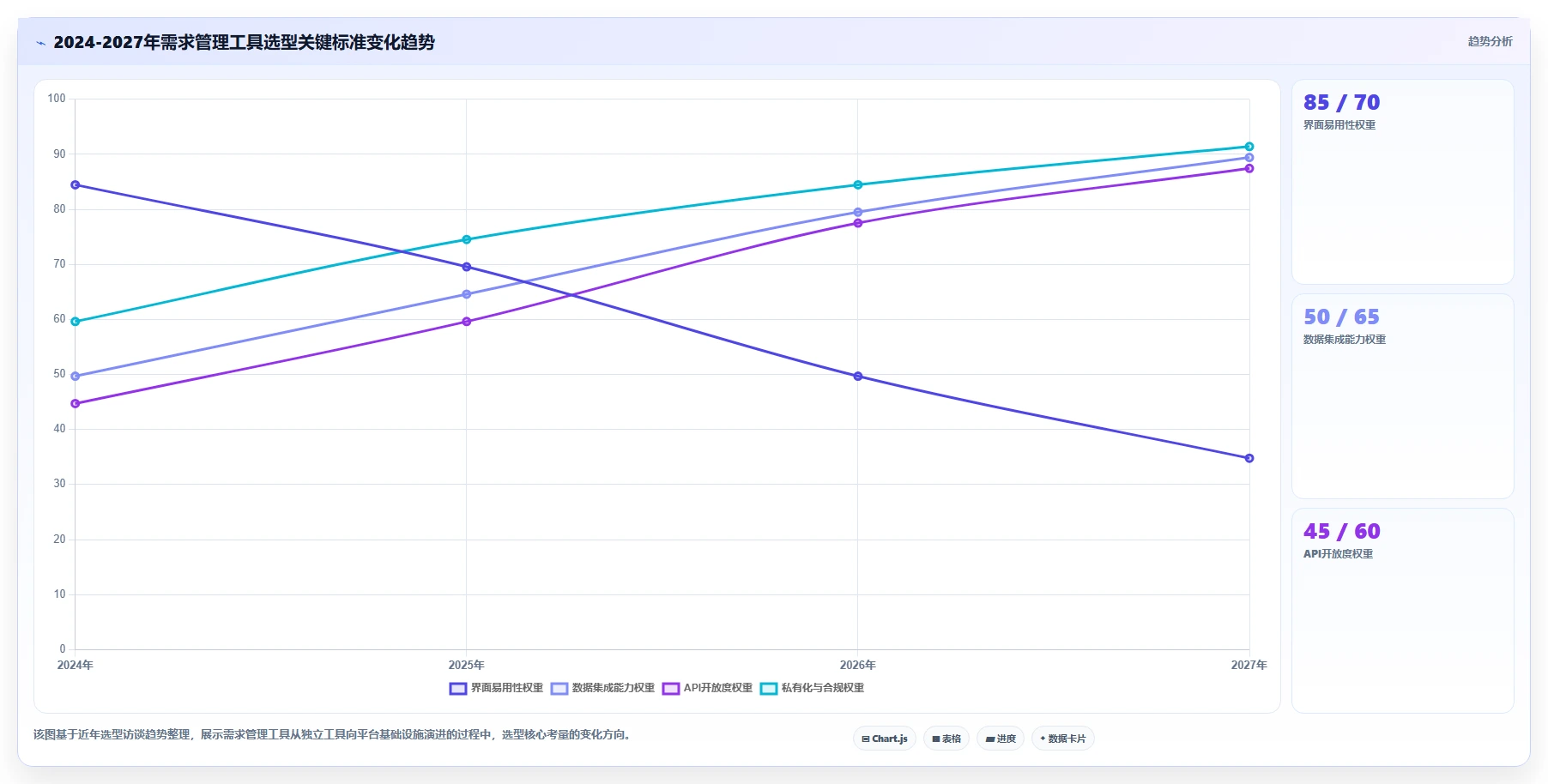Click the 趋势分析 label in header
This screenshot has height=784, width=1548.
[1490, 41]
